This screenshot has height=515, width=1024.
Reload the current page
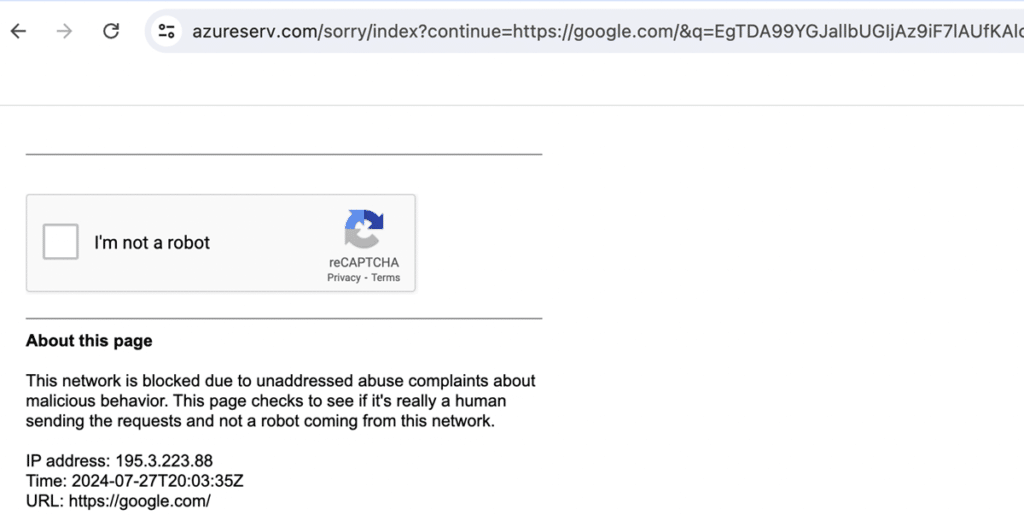(111, 31)
